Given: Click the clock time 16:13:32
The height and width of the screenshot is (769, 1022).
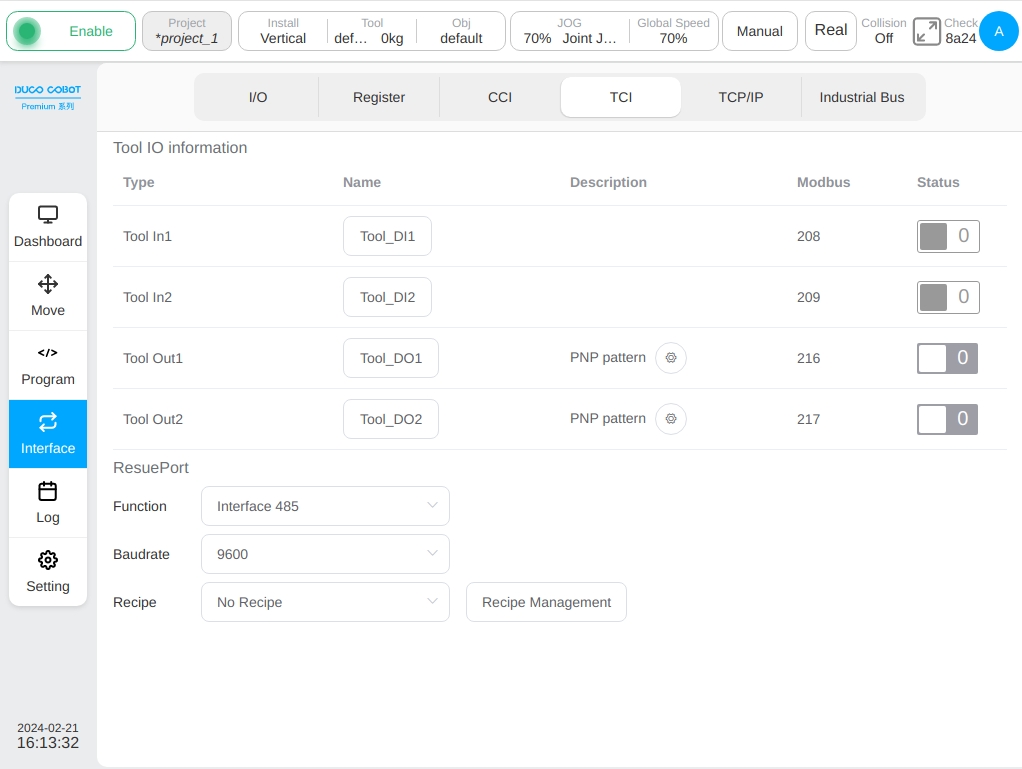Looking at the screenshot, I should coord(48,742).
